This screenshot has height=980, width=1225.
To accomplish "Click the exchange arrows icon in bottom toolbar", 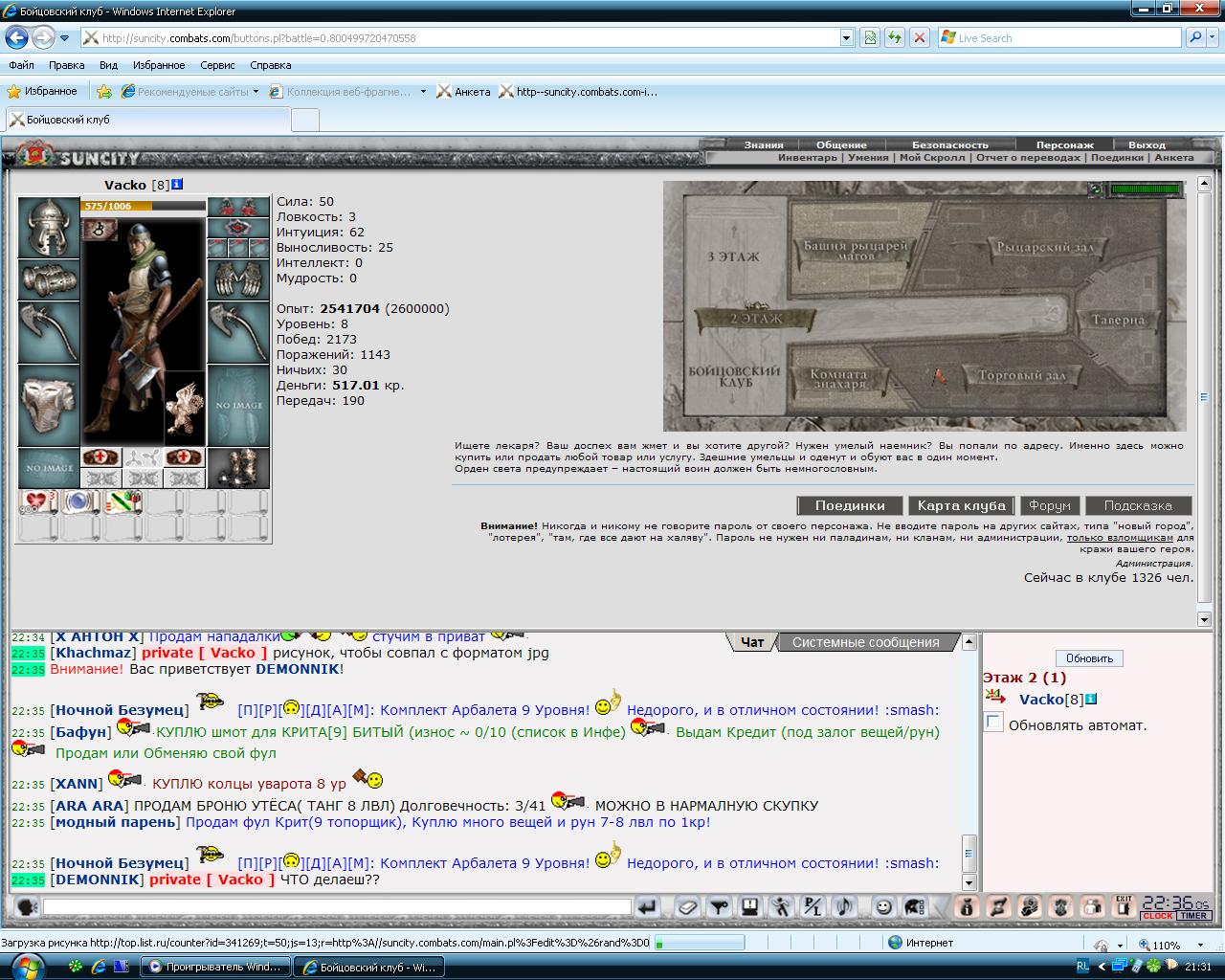I will 998,906.
